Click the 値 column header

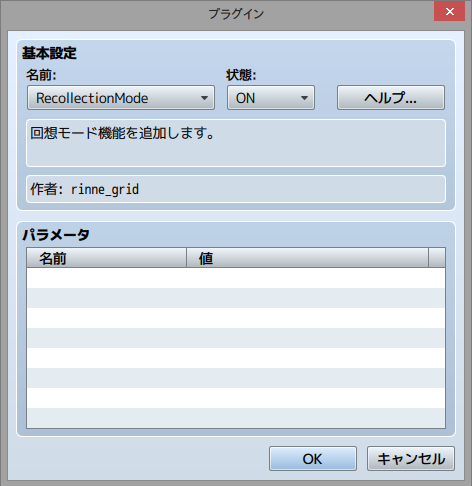coord(307,258)
